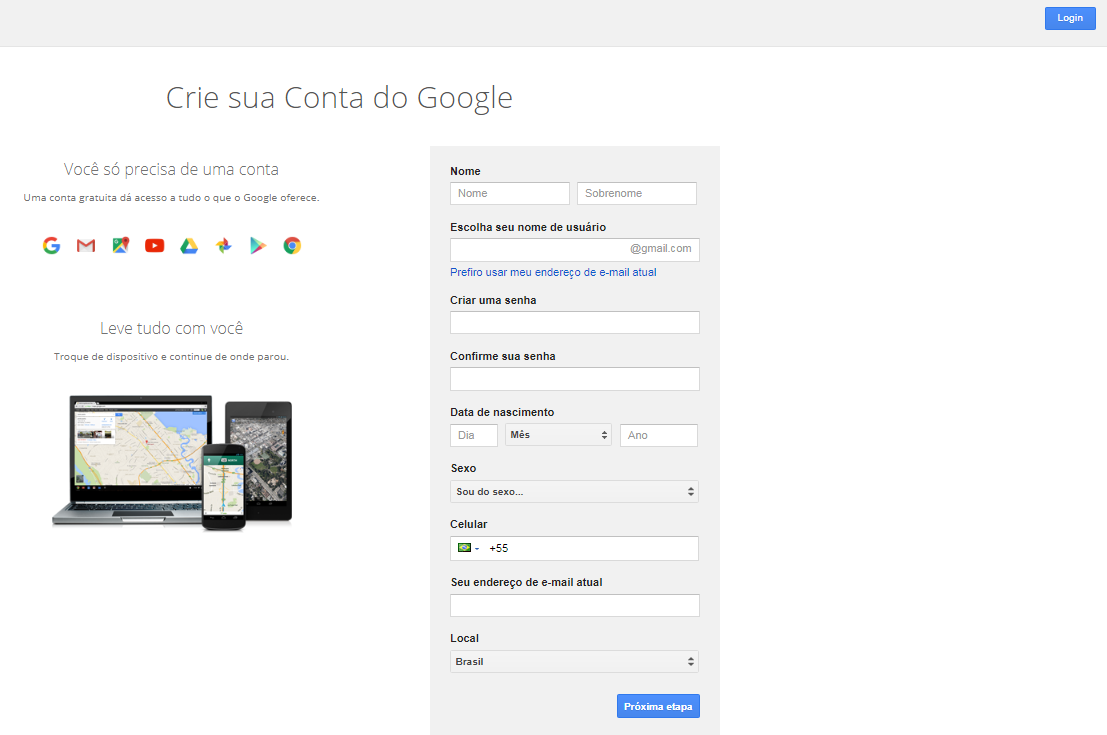
Task: Click the Leve tudo com você text
Action: [x=172, y=328]
